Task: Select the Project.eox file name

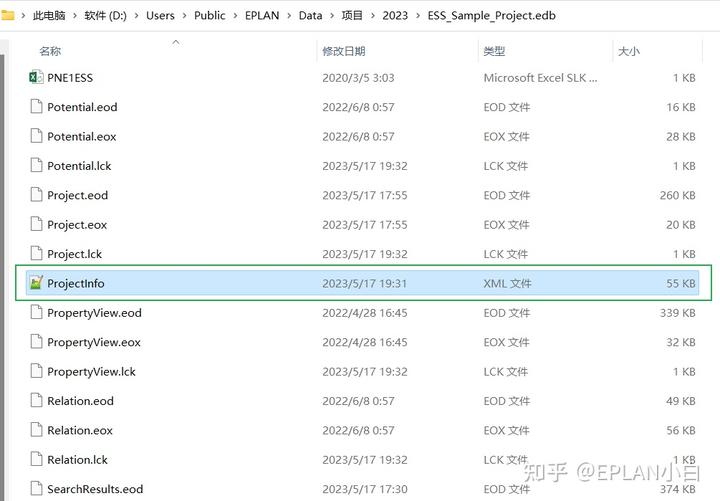Action: pos(77,225)
